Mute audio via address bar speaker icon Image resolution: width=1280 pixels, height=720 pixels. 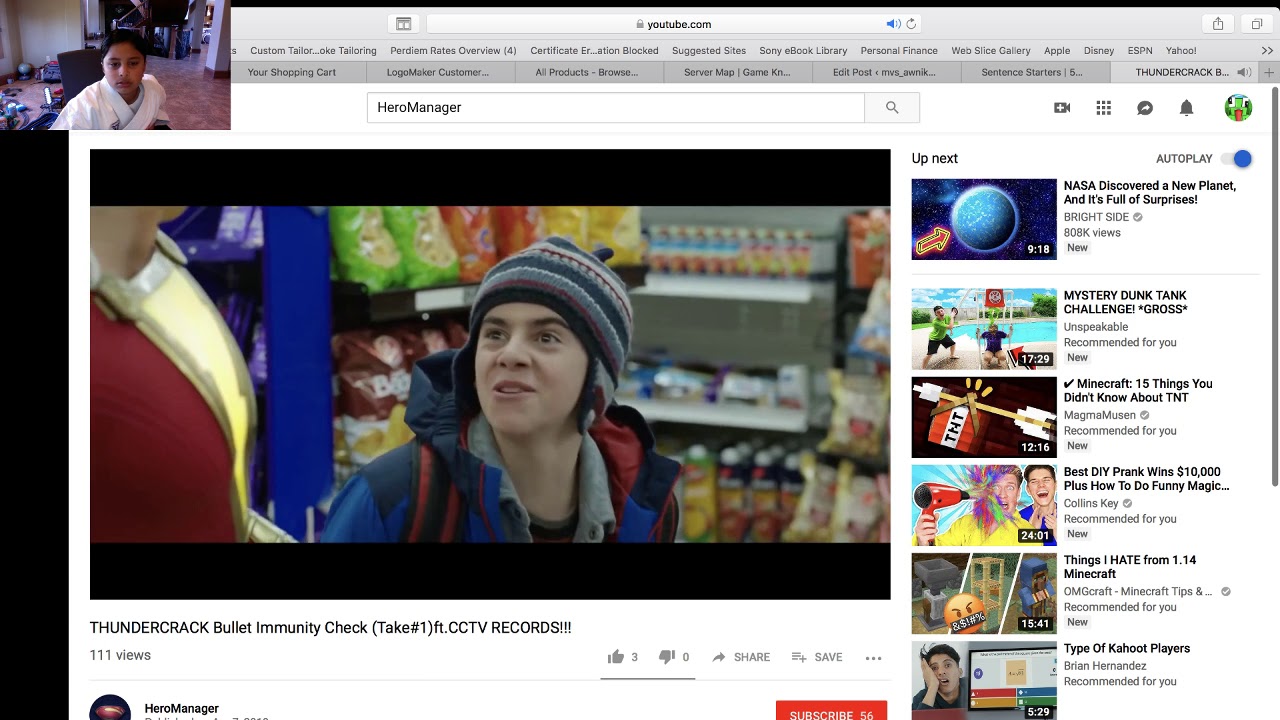pos(892,24)
